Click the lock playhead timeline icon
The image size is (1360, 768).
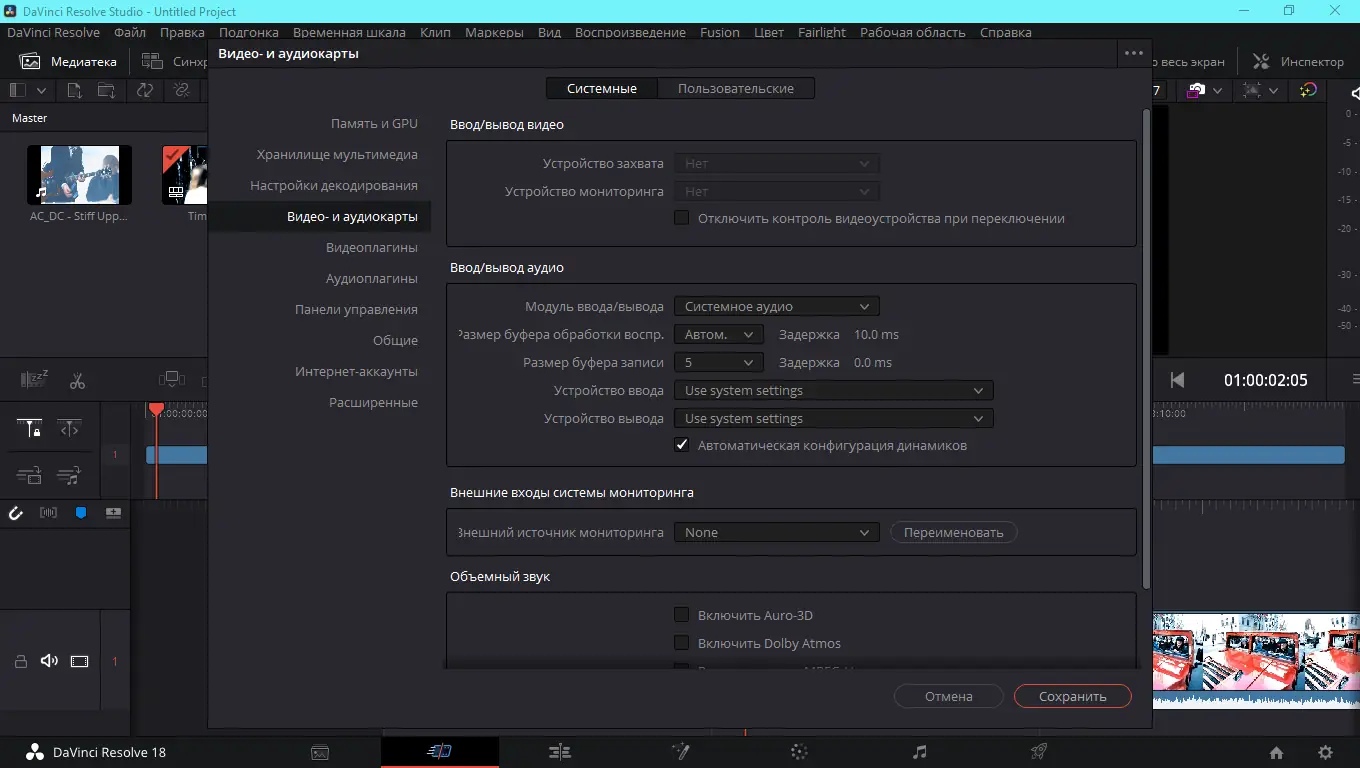[x=29, y=430]
